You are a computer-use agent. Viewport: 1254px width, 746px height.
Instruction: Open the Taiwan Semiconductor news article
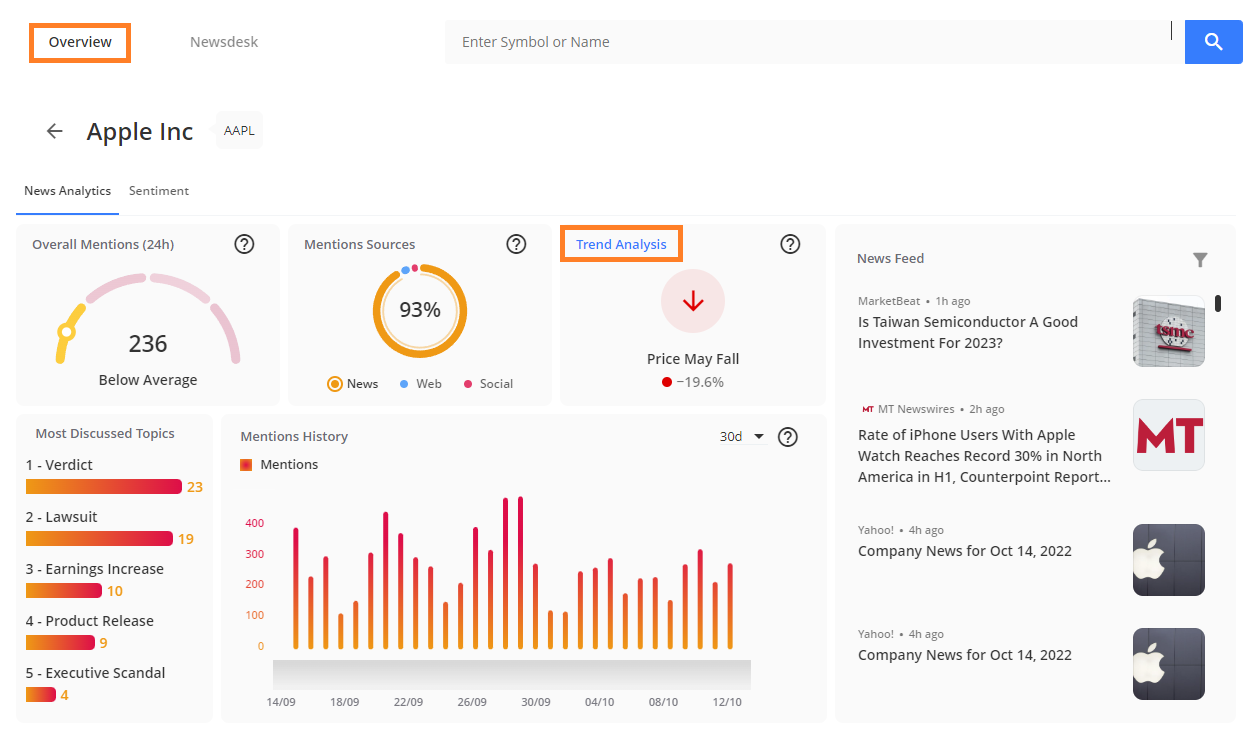968,332
